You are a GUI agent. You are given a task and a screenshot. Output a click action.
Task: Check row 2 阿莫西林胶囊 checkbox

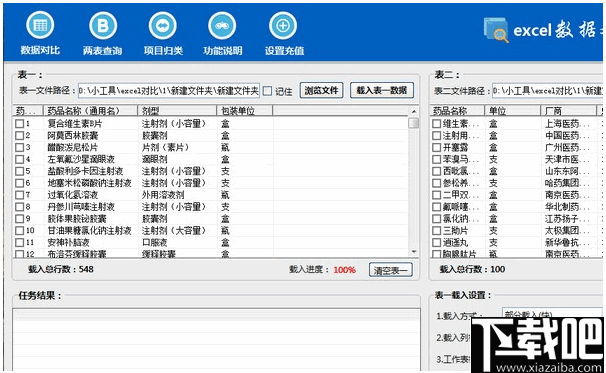pyautogui.click(x=19, y=136)
